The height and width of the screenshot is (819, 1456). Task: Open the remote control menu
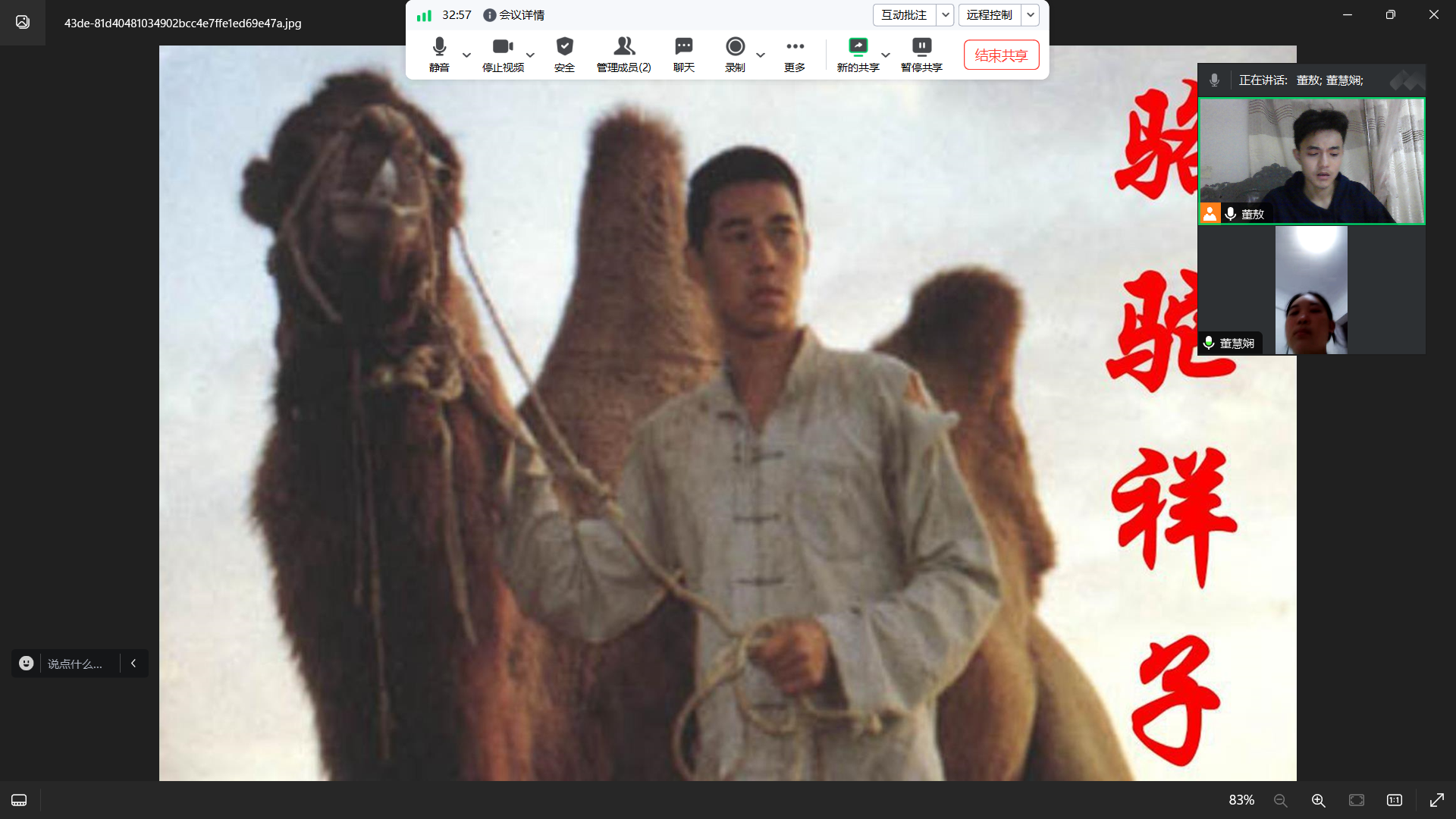pyautogui.click(x=989, y=14)
